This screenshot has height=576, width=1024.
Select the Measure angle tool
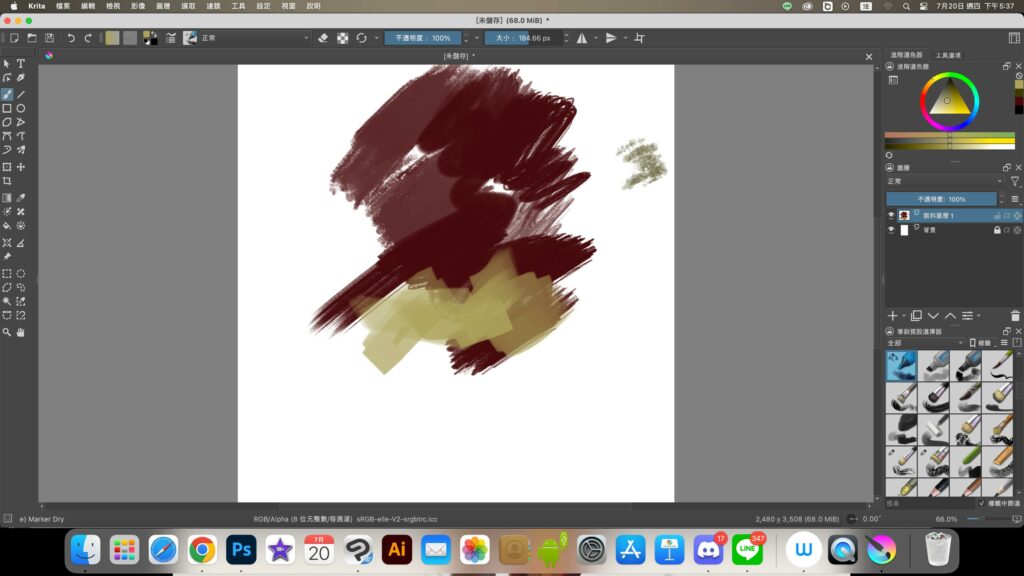(21, 243)
